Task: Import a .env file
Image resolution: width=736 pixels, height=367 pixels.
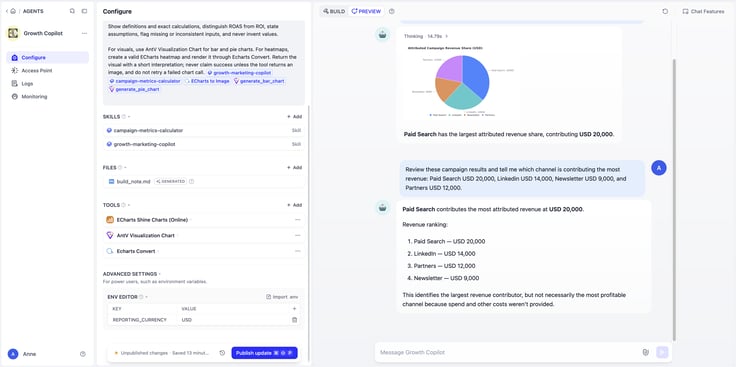Action: click(x=282, y=297)
